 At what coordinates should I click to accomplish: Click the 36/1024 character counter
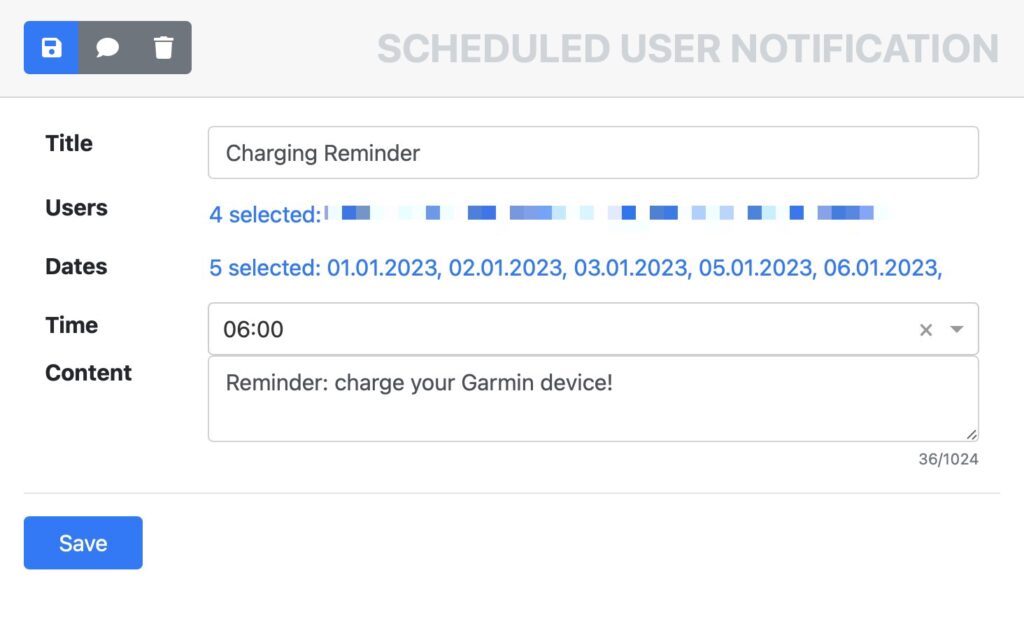(948, 459)
